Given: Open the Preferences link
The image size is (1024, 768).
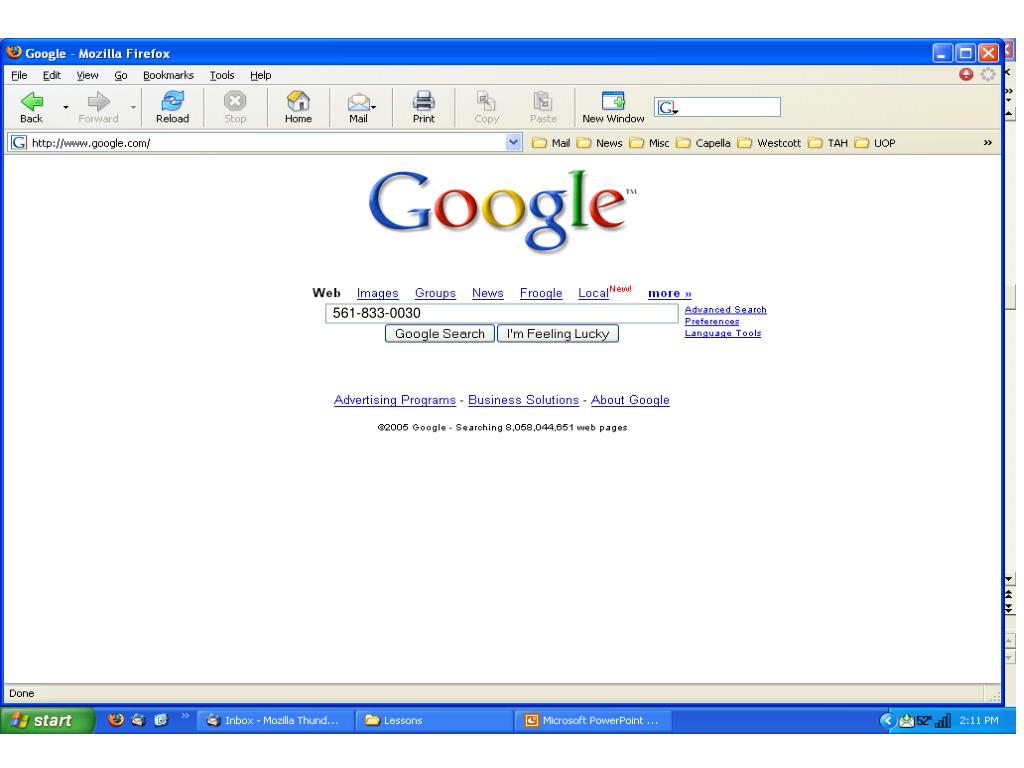Looking at the screenshot, I should (712, 321).
